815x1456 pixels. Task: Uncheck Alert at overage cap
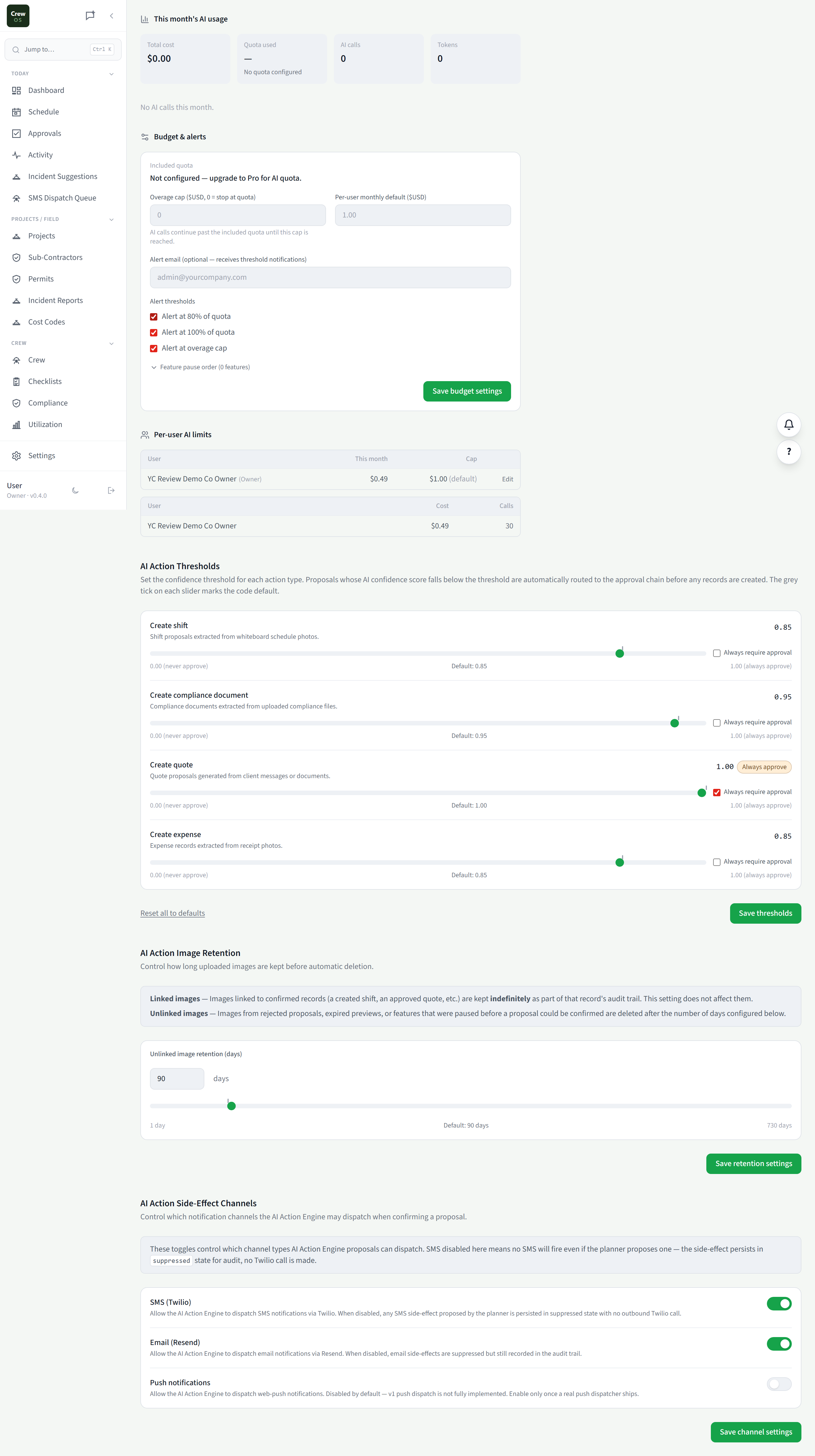tap(154, 348)
